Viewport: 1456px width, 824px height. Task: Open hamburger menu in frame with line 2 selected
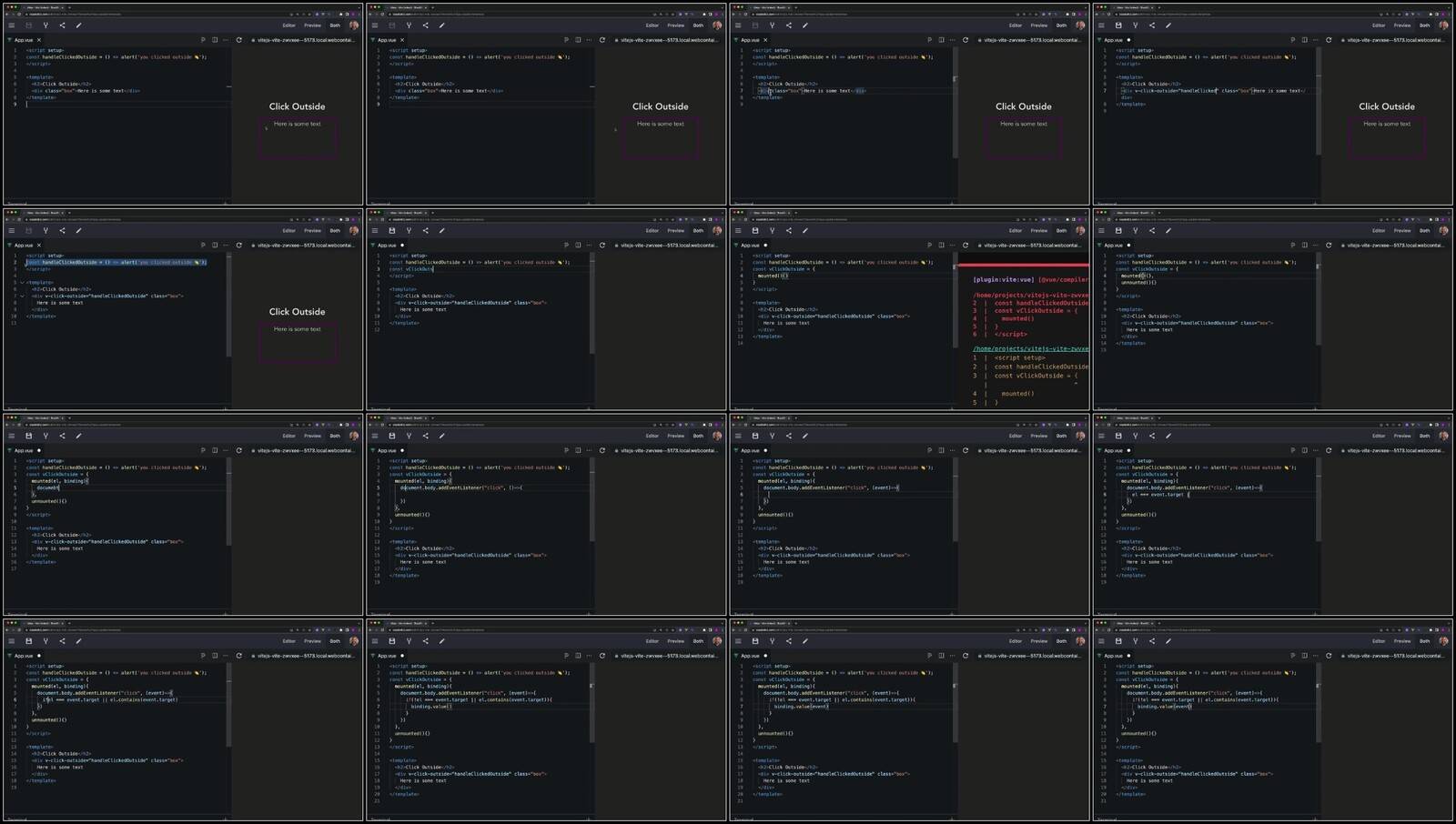click(x=12, y=231)
